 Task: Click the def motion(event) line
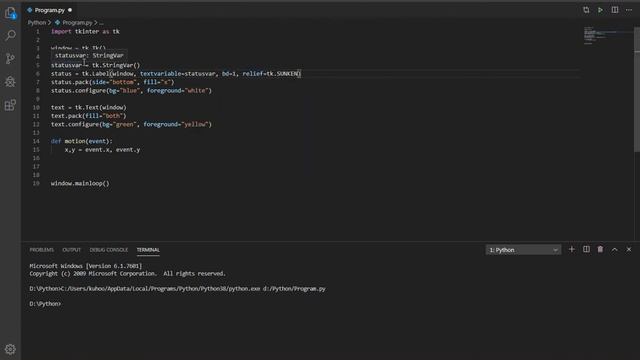click(82, 141)
